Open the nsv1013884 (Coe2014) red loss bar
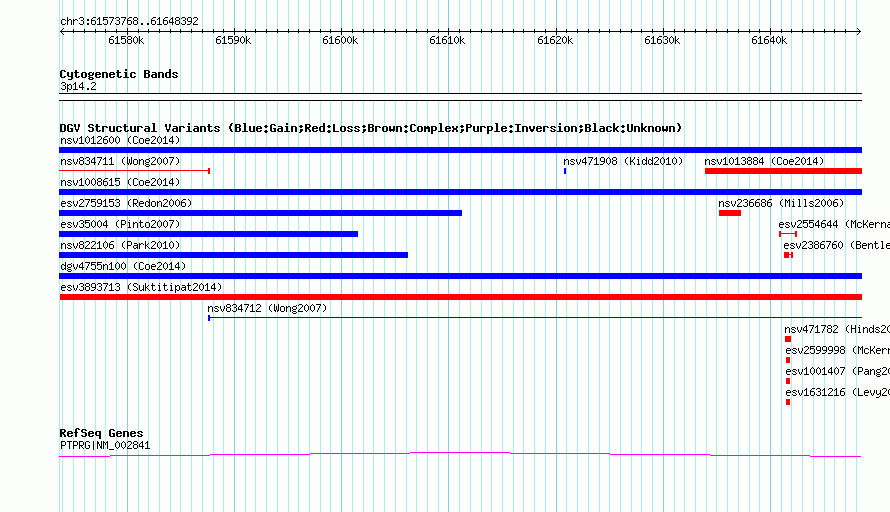This screenshot has width=890, height=512. [x=783, y=171]
